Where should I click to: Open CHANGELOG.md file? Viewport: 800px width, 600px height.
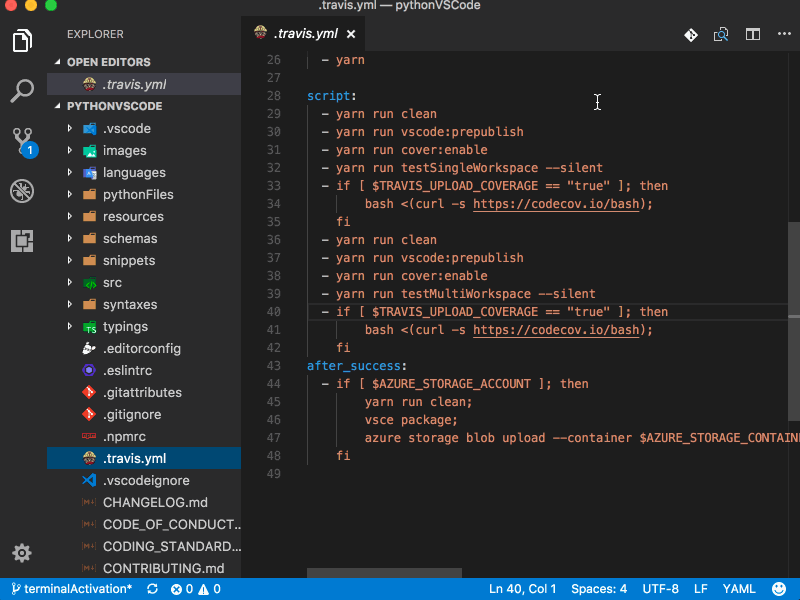(x=144, y=502)
